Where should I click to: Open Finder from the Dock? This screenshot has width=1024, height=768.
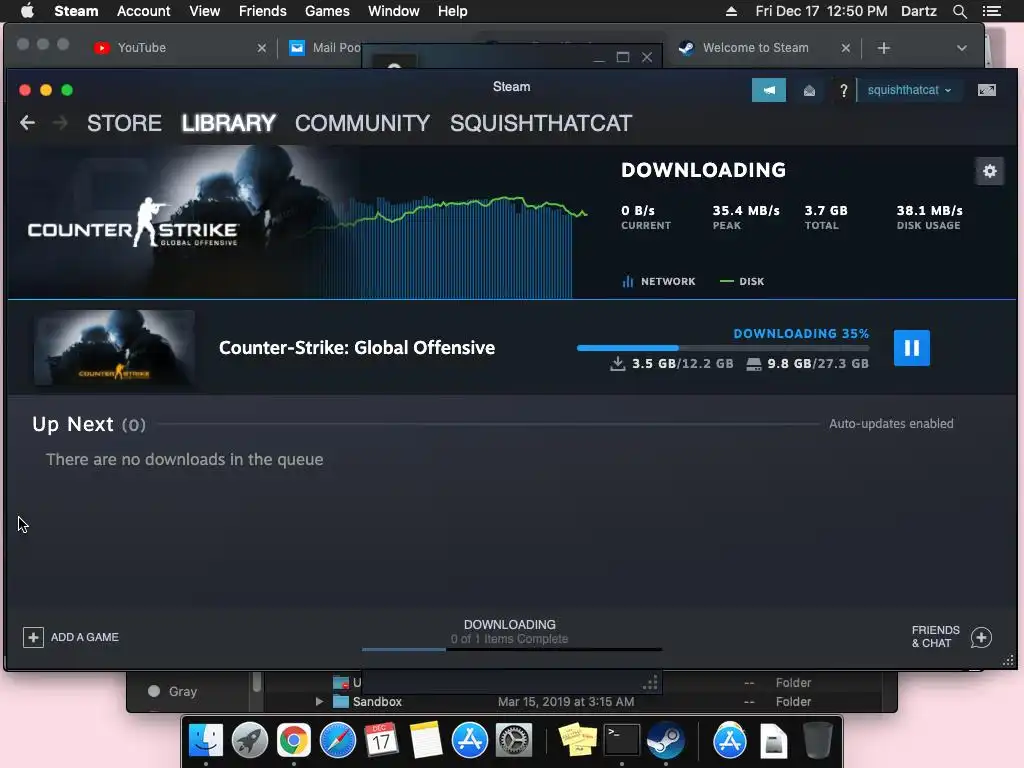[x=206, y=740]
